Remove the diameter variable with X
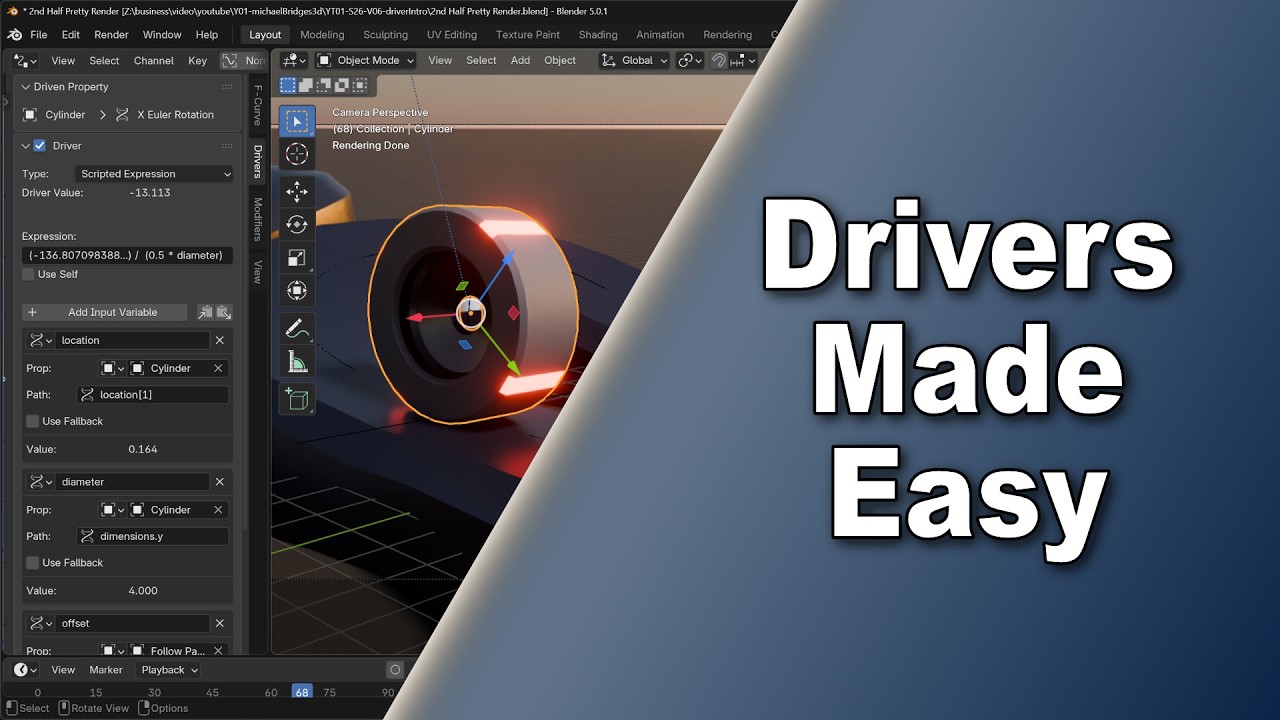The width and height of the screenshot is (1280, 720). (220, 482)
